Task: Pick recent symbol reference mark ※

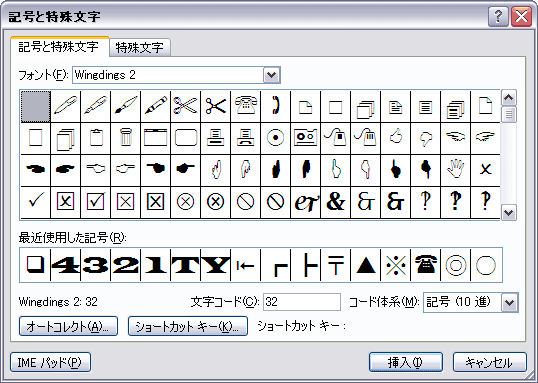Action: click(x=396, y=265)
